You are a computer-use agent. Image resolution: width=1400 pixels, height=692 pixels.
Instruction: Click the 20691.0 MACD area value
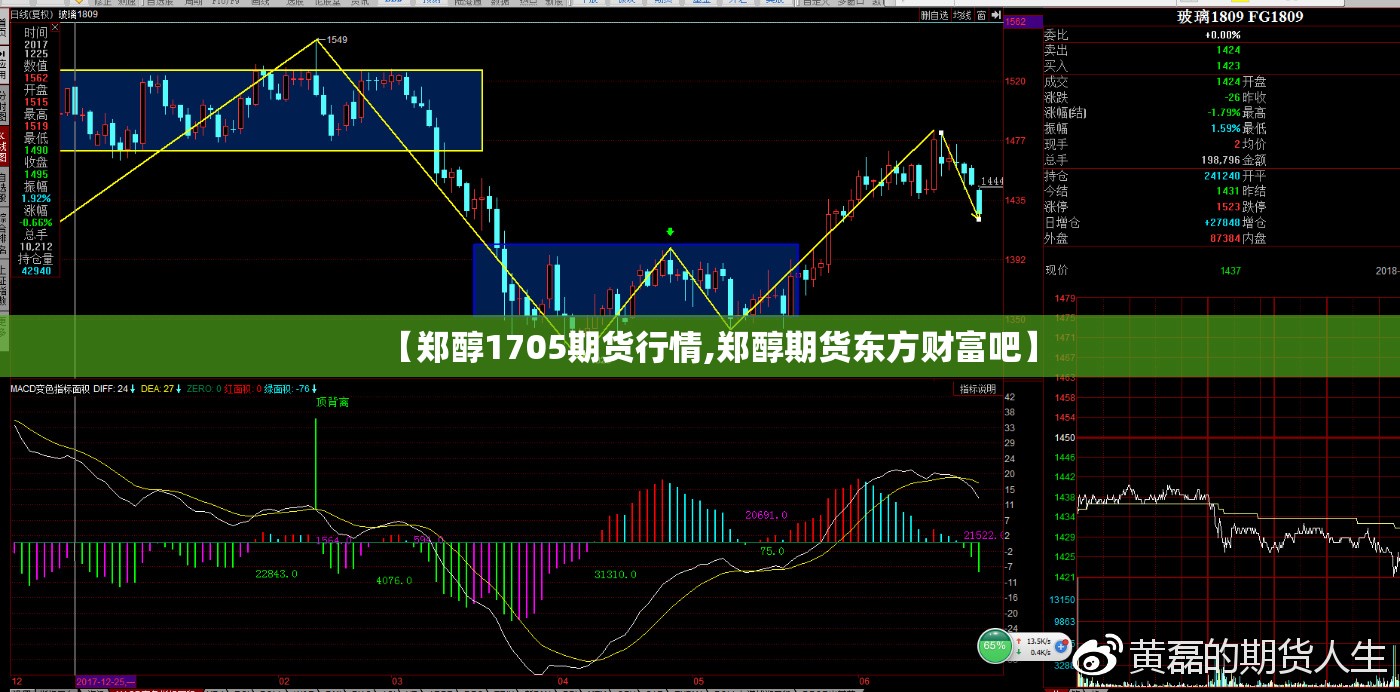click(x=766, y=515)
